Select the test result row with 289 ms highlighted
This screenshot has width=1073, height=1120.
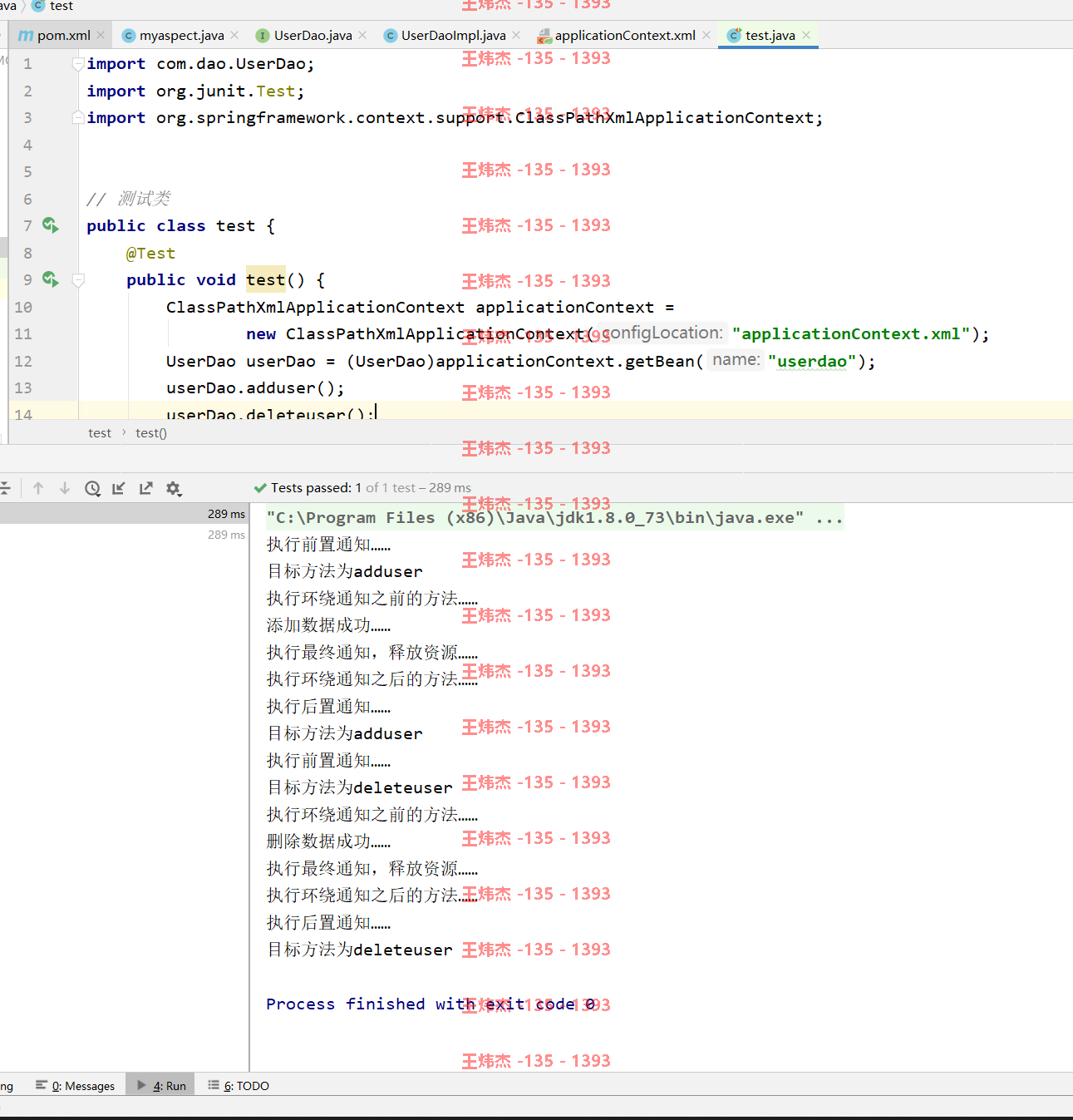(x=124, y=514)
